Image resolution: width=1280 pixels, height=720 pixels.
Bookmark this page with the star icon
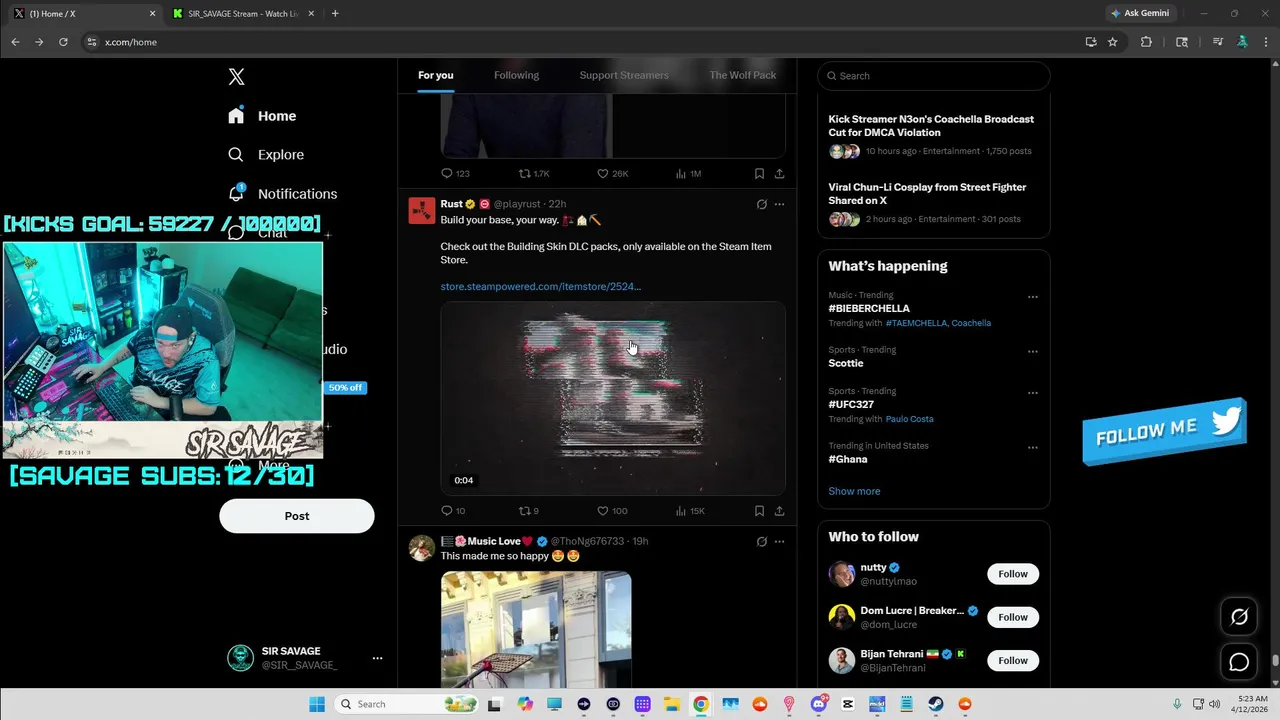coord(1113,42)
